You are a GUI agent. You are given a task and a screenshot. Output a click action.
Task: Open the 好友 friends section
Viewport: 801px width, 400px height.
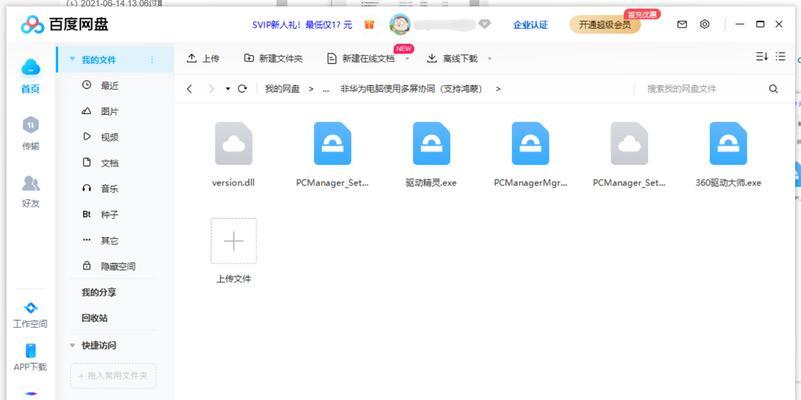[x=31, y=192]
